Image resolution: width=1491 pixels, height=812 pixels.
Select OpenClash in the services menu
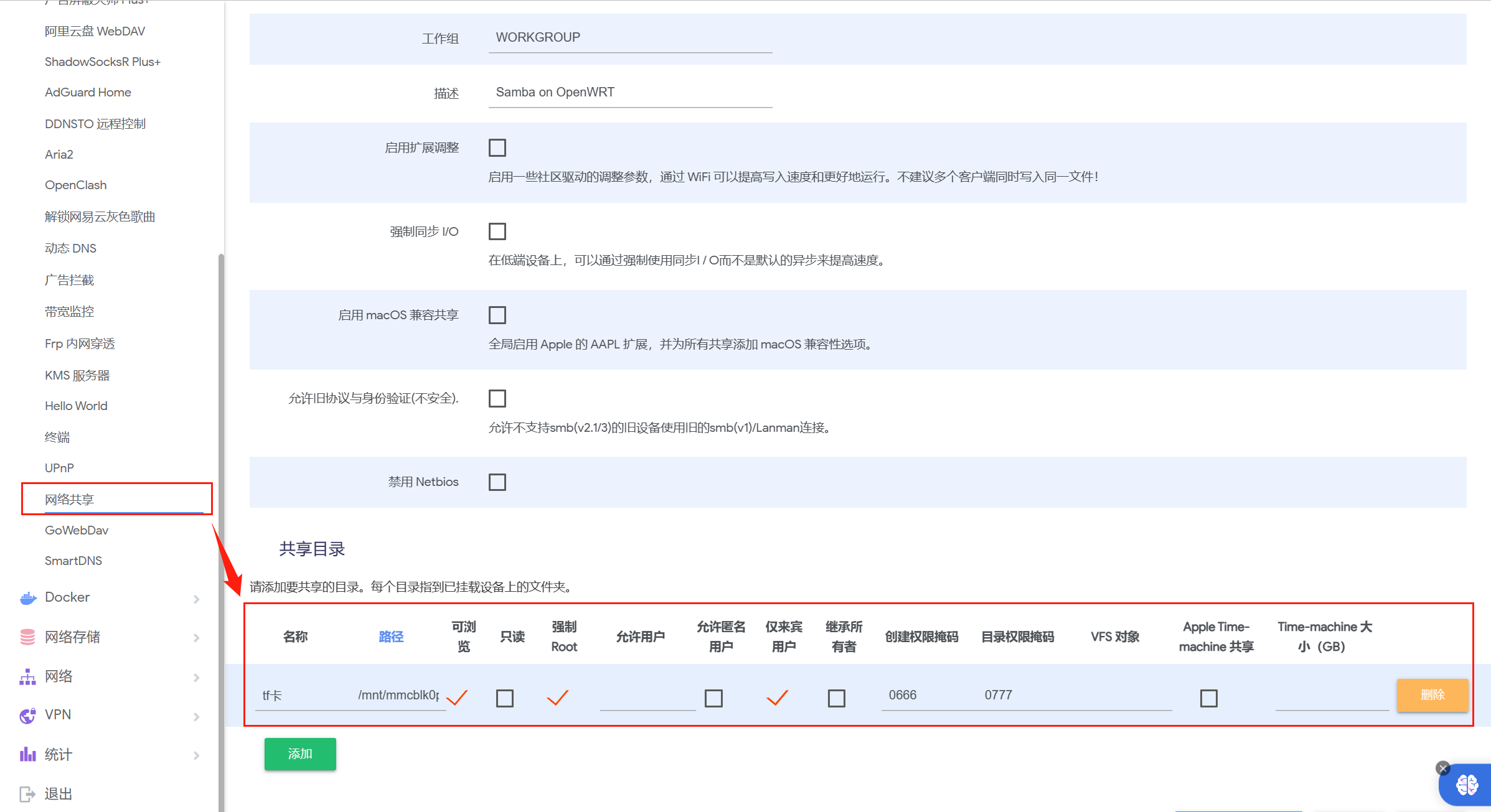76,185
